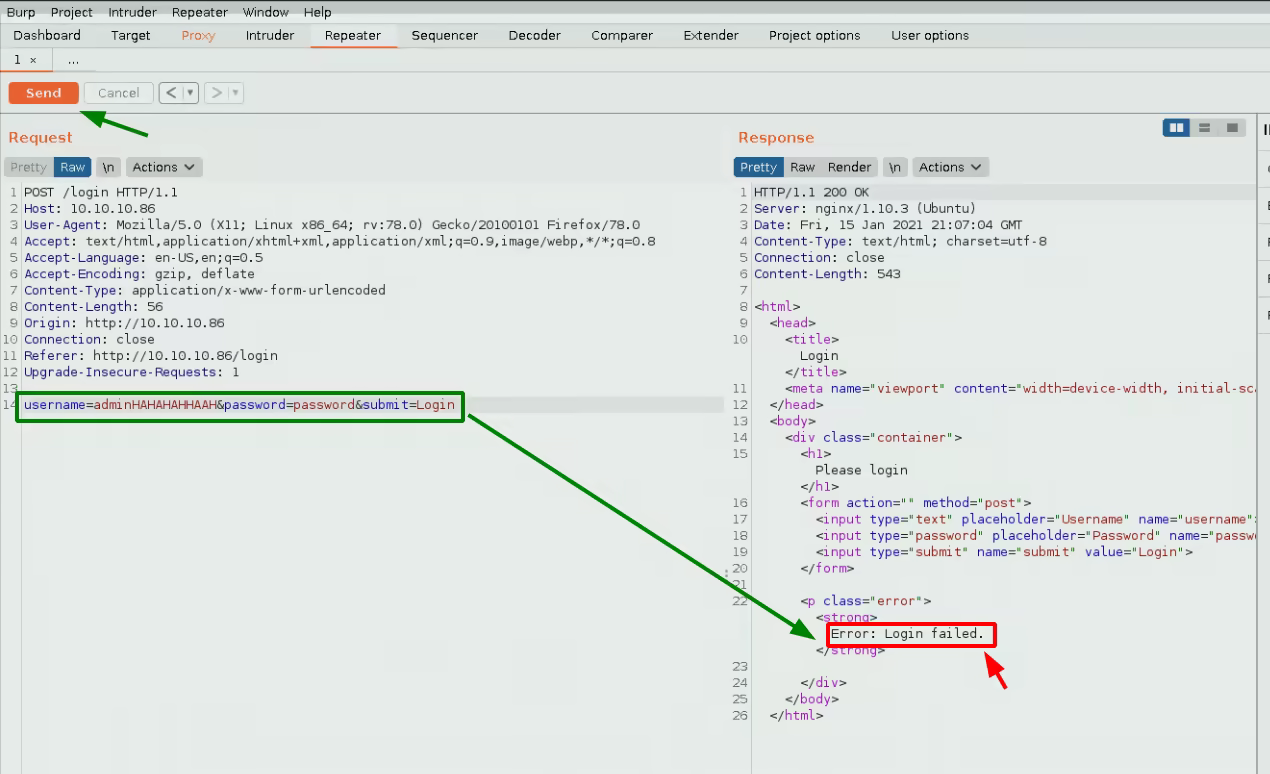Switch to the combined single-pane layout icon
The width and height of the screenshot is (1270, 774).
coord(1232,128)
